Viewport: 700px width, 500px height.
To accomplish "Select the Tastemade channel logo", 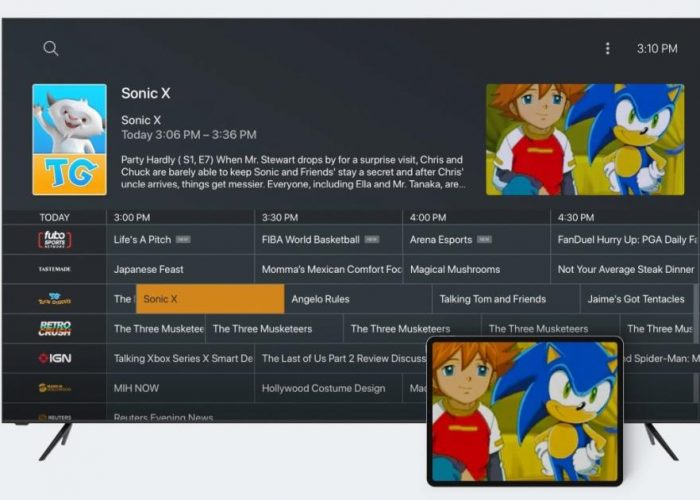I will (x=54, y=269).
